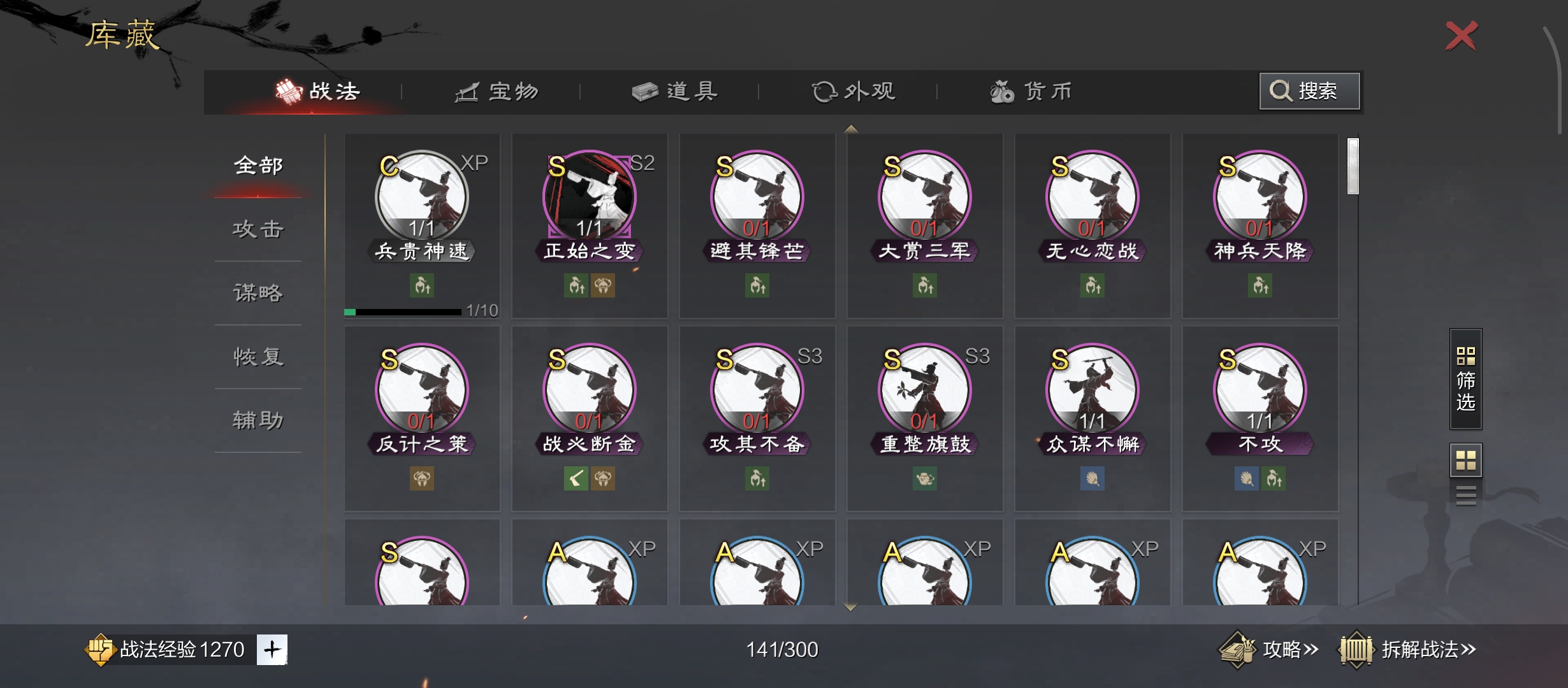Switch to list view layout
This screenshot has height=688, width=1568.
[x=1465, y=495]
